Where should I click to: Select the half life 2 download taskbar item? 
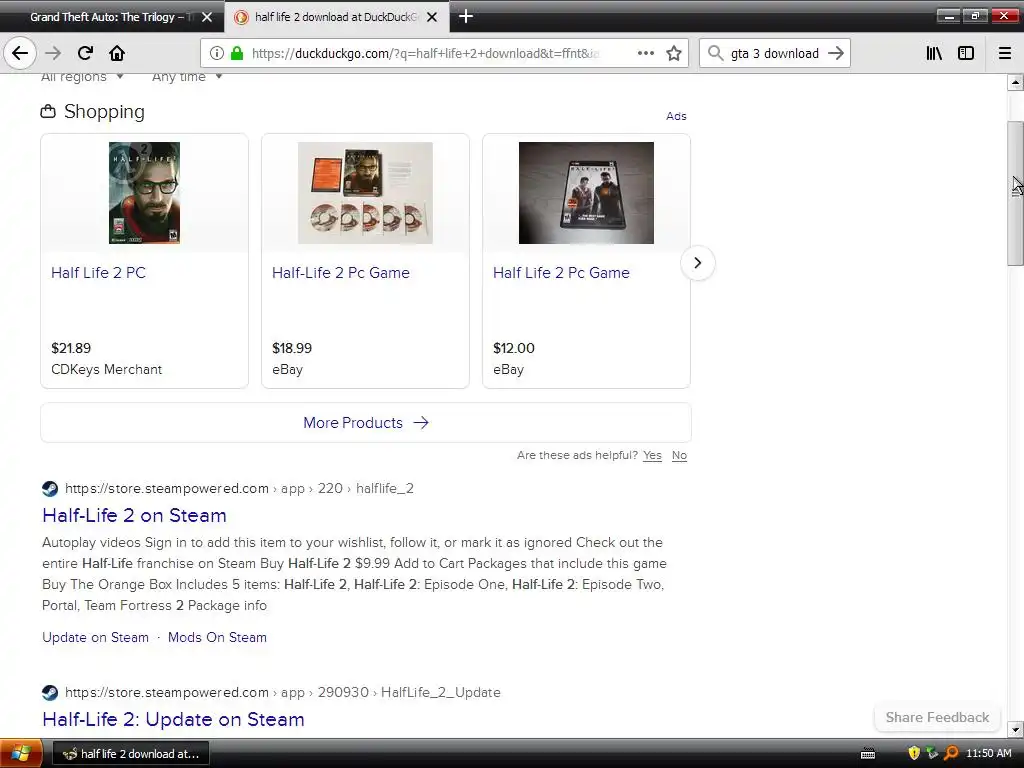130,754
